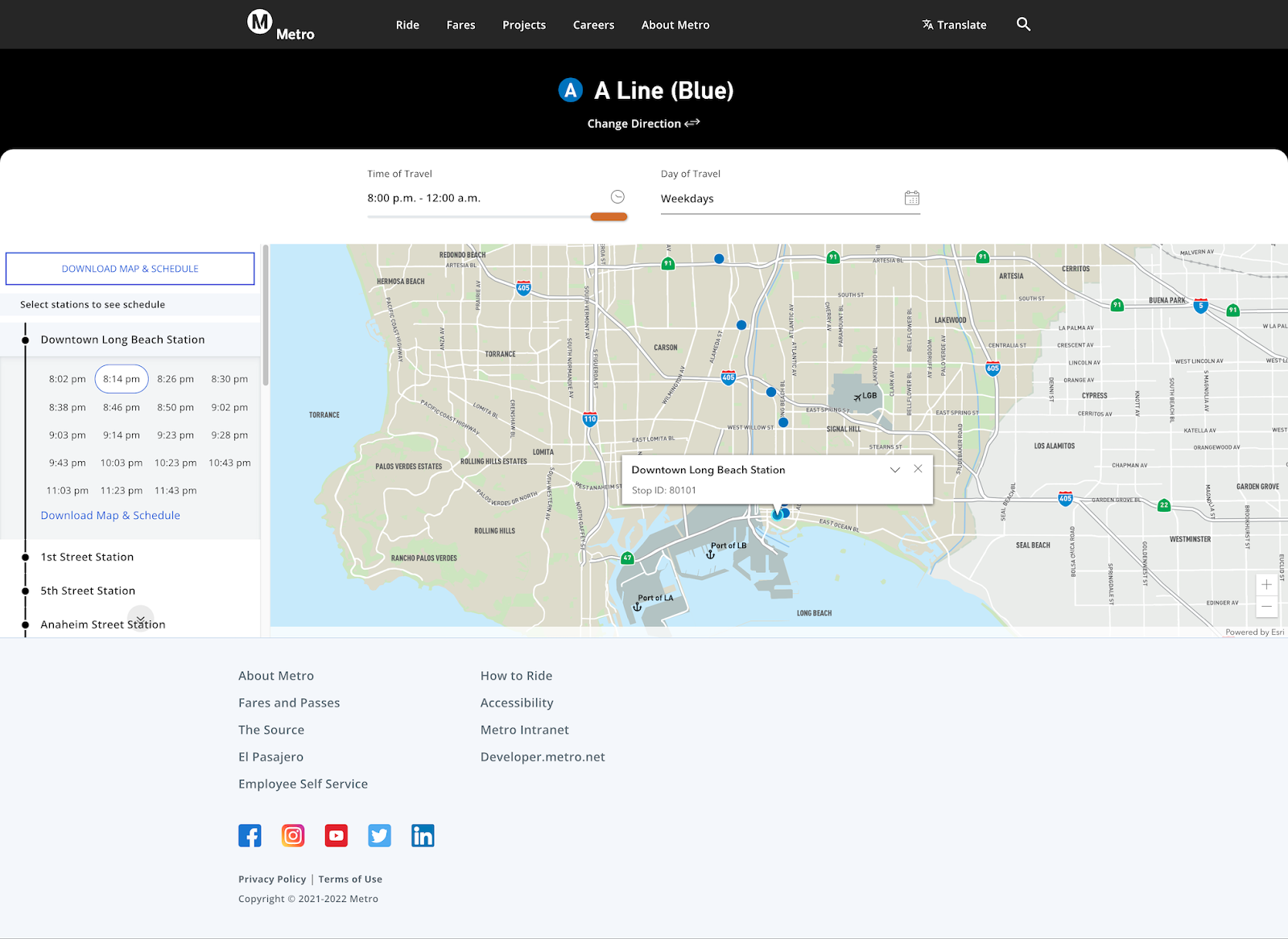Open the Terms of Use link

click(x=350, y=879)
